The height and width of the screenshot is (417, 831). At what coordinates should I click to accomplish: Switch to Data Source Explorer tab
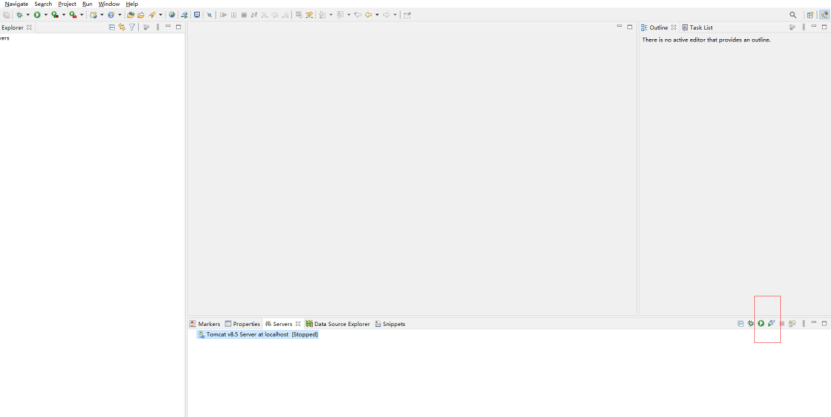click(x=338, y=324)
